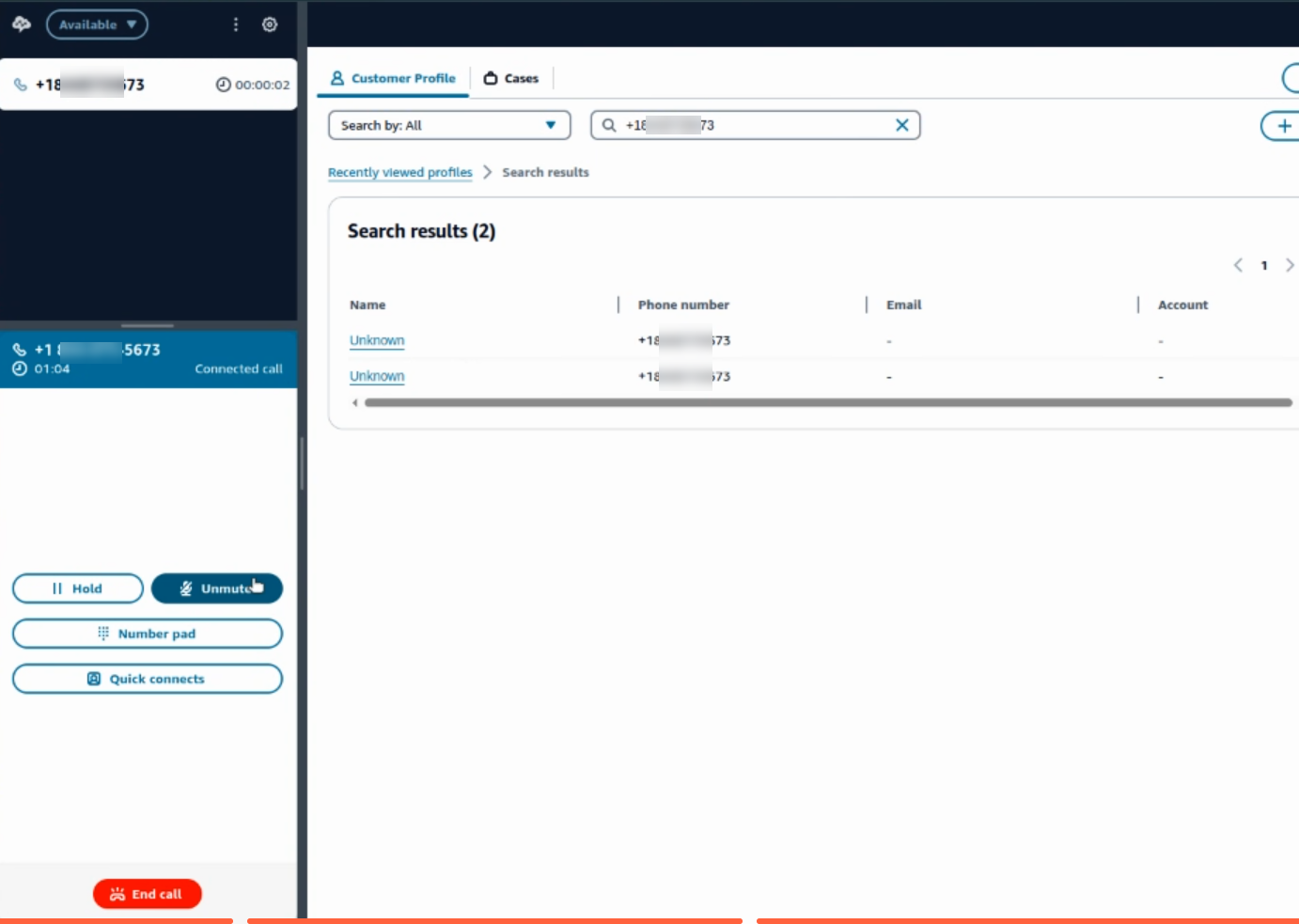This screenshot has width=1299, height=924.
Task: Open Quick connects
Action: (x=148, y=679)
